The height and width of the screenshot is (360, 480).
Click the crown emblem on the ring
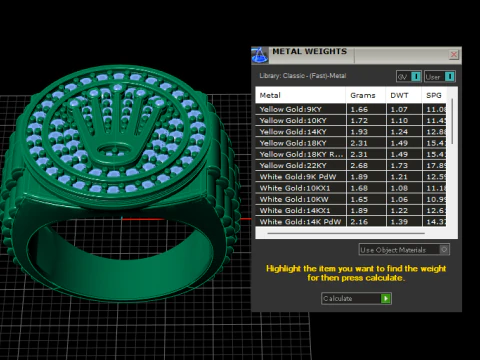117,125
